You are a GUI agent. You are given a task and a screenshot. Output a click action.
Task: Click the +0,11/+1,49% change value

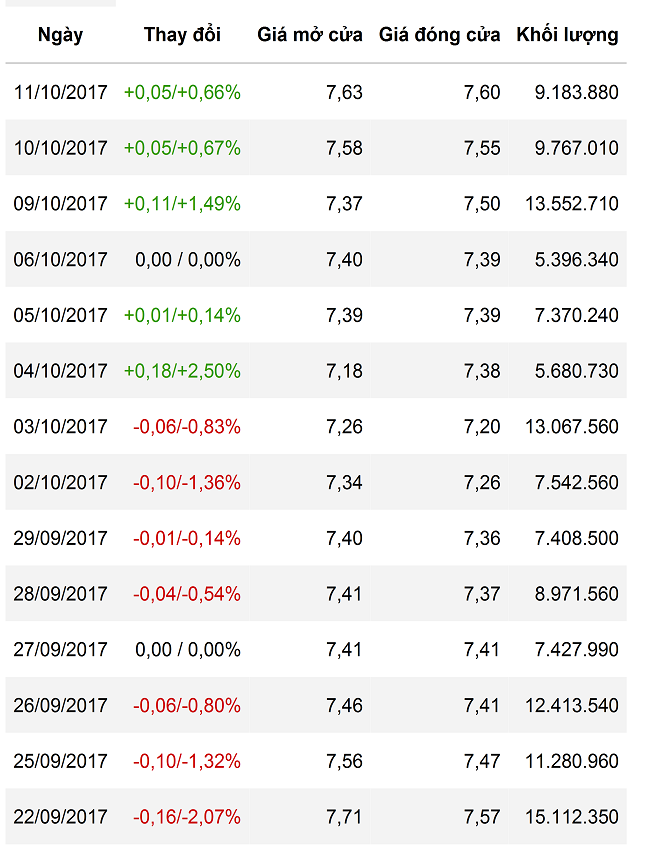182,204
